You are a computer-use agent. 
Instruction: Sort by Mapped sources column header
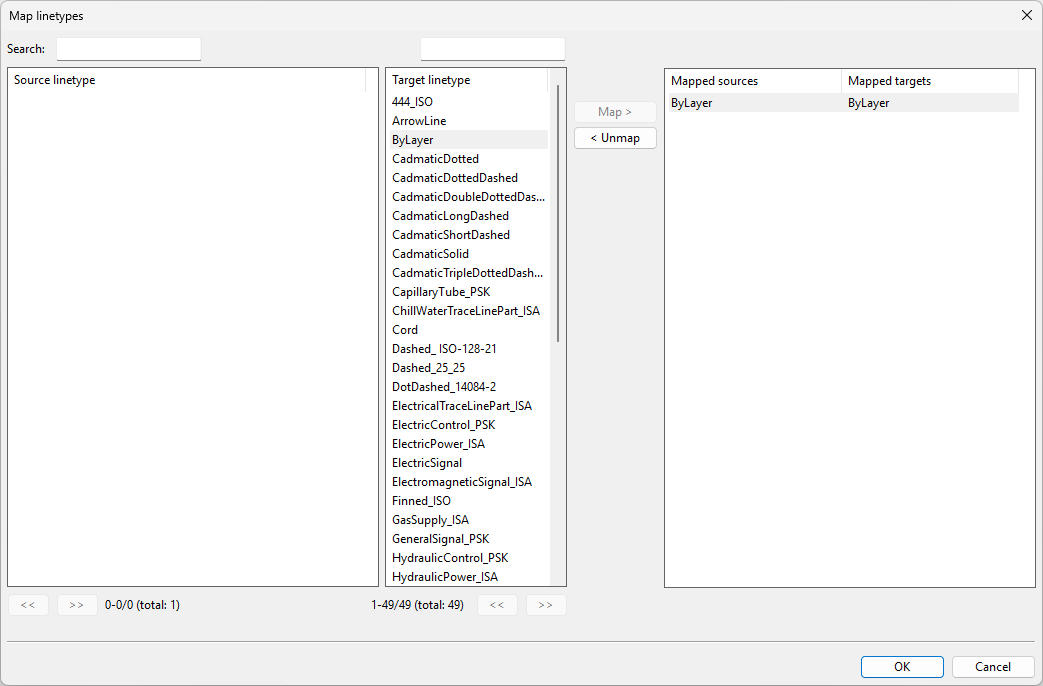753,81
